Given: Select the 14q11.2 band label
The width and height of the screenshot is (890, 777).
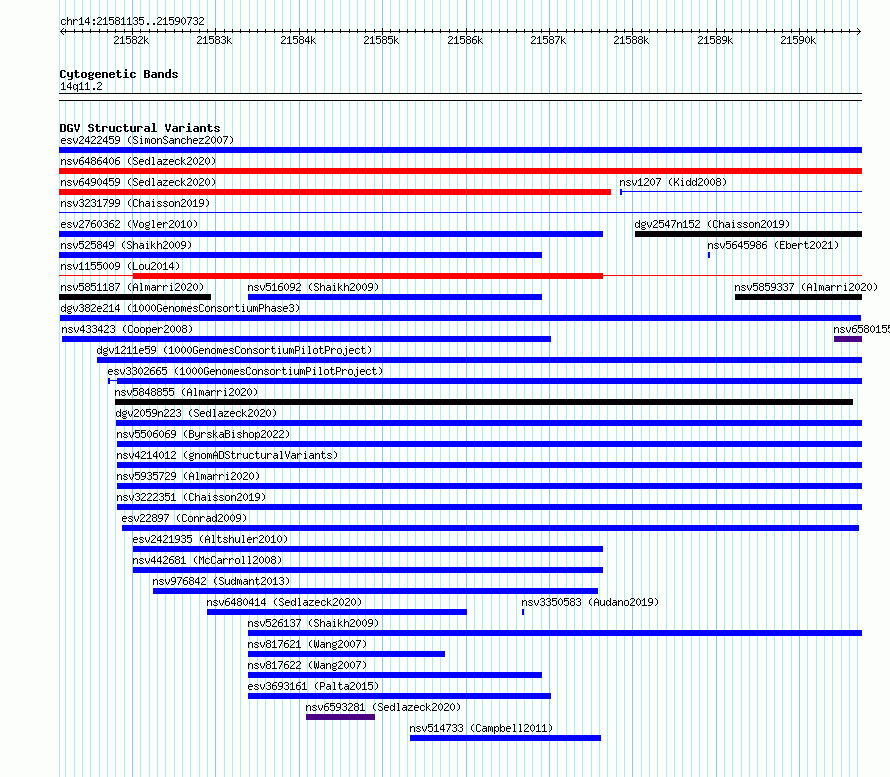Looking at the screenshot, I should click(x=81, y=87).
